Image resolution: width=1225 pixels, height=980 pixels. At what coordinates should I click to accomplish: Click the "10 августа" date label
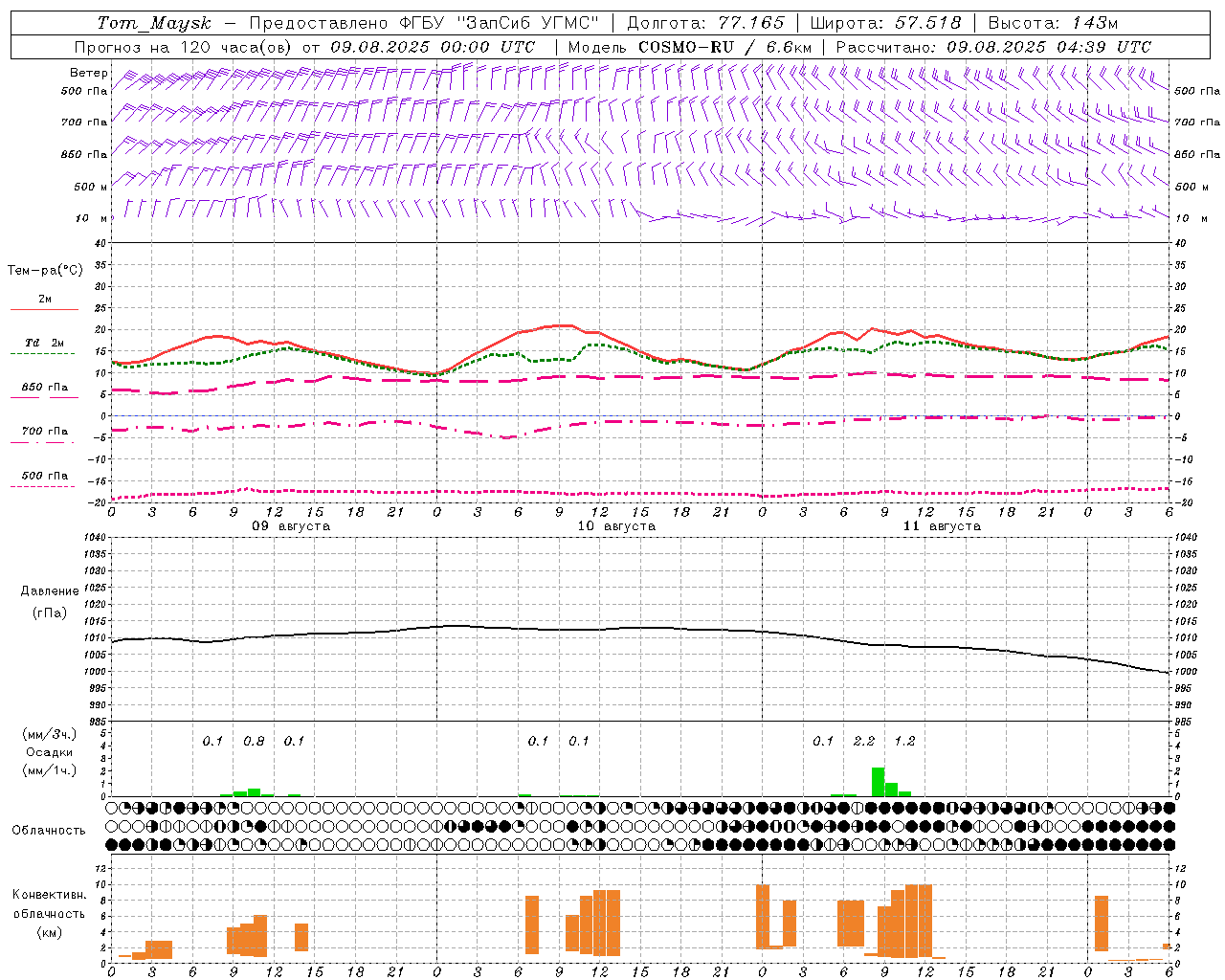[616, 526]
